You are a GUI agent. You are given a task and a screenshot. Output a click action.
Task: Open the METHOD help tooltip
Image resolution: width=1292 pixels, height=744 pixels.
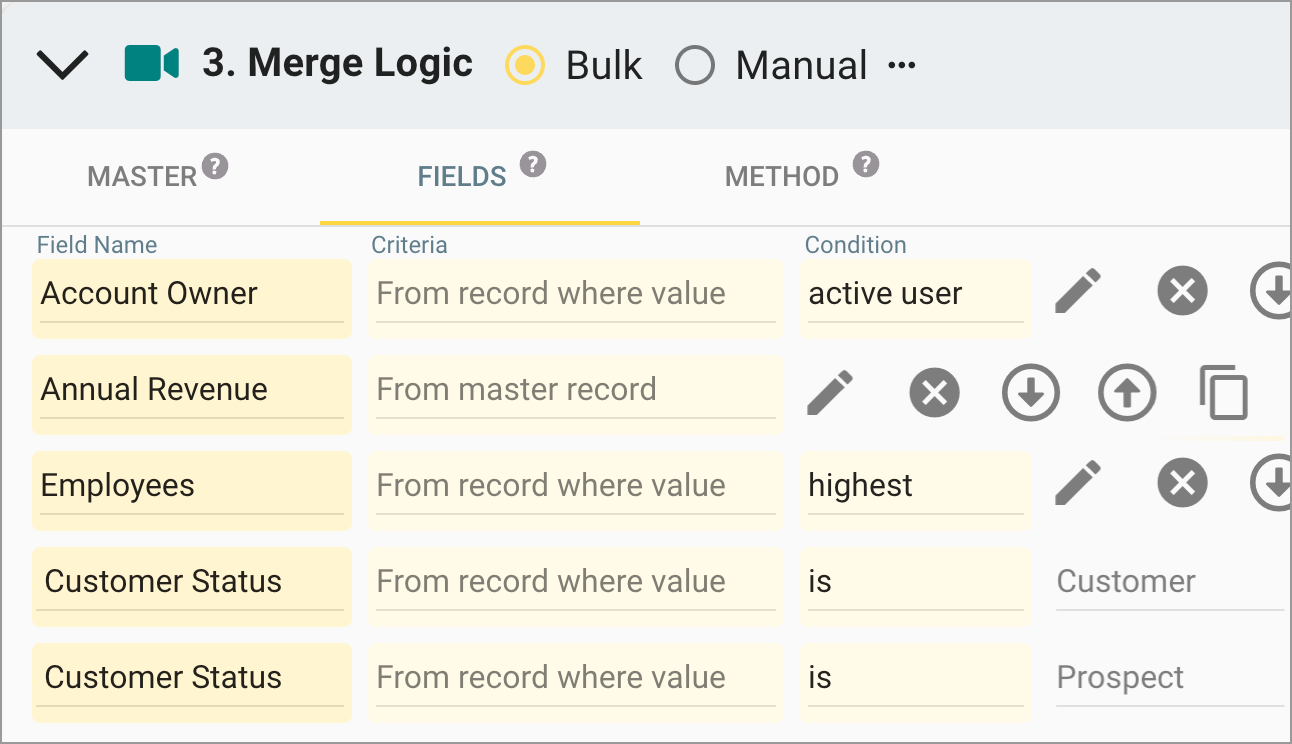(865, 163)
